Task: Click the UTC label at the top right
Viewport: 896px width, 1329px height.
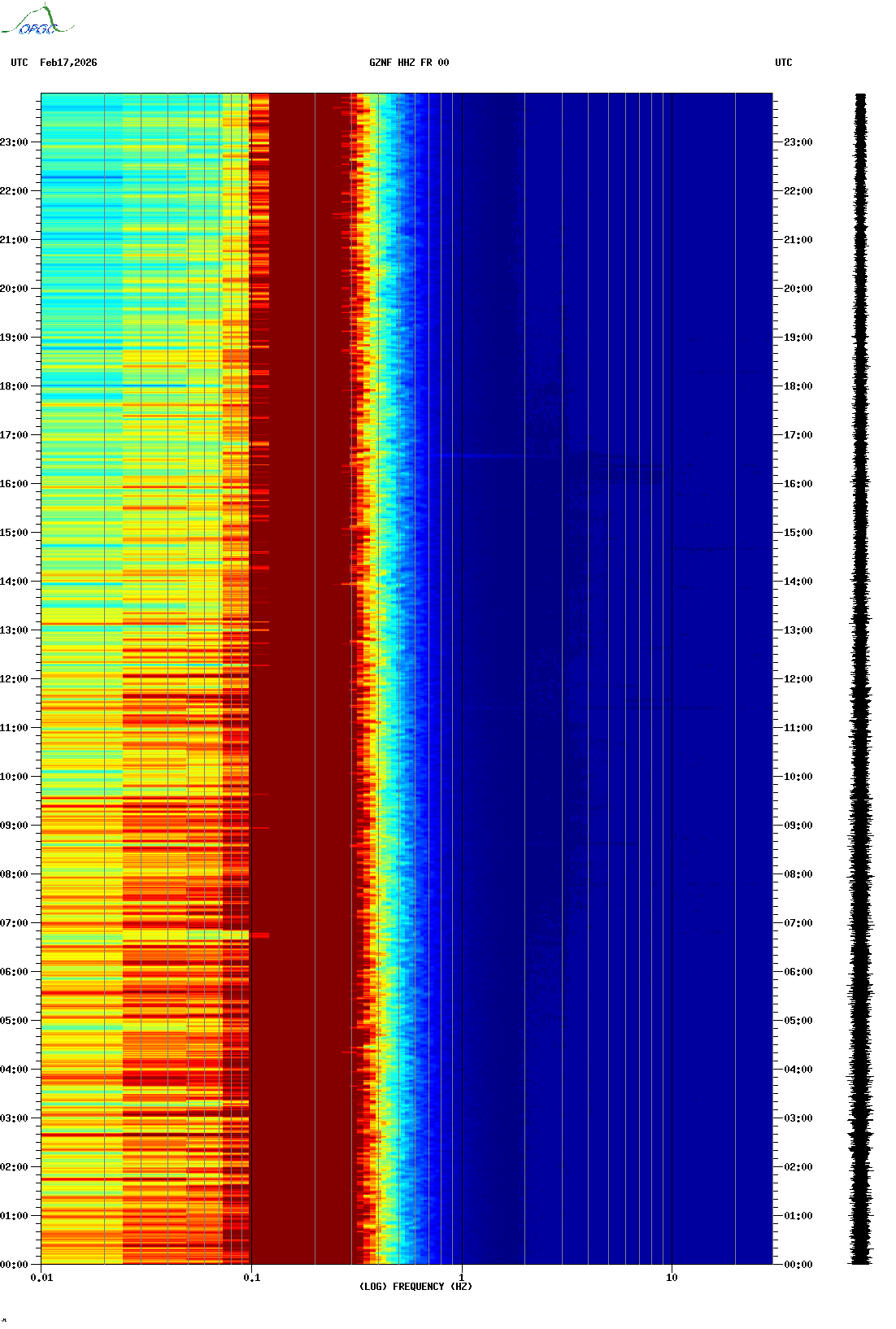Action: pos(783,63)
